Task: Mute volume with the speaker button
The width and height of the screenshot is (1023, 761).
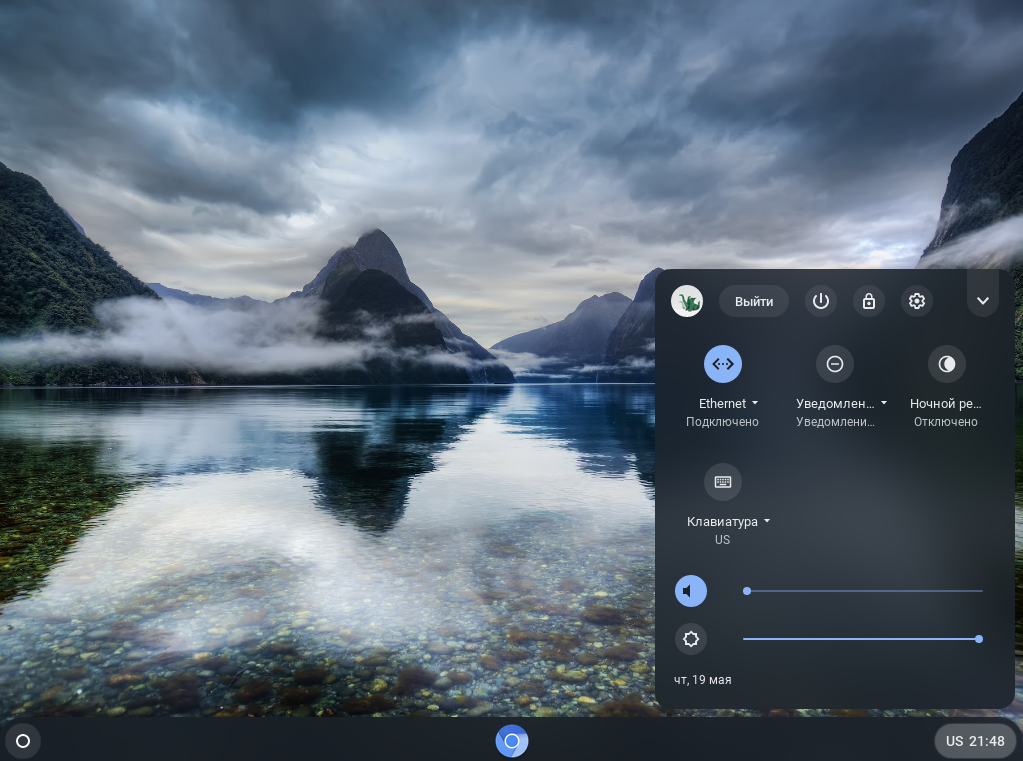Action: coord(691,591)
